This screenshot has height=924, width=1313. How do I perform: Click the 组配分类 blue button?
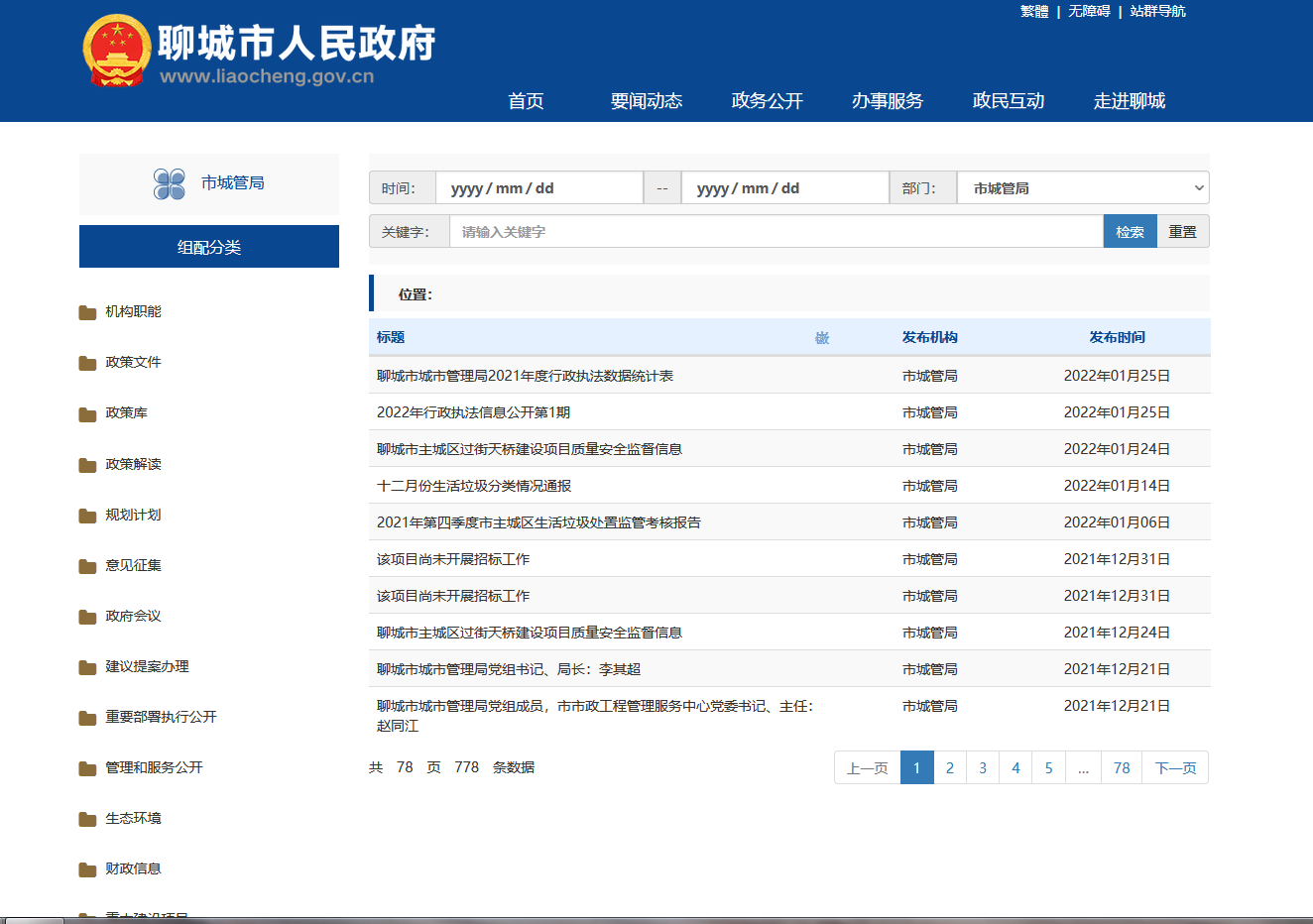[209, 246]
